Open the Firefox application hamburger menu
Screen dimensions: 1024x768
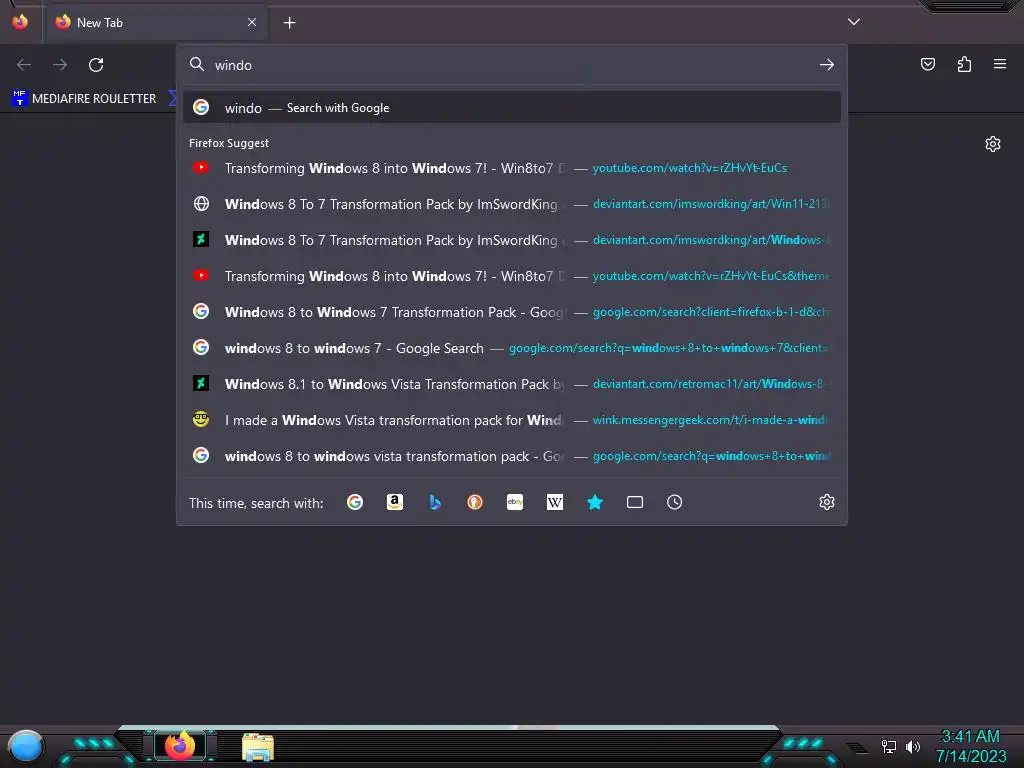click(1000, 64)
